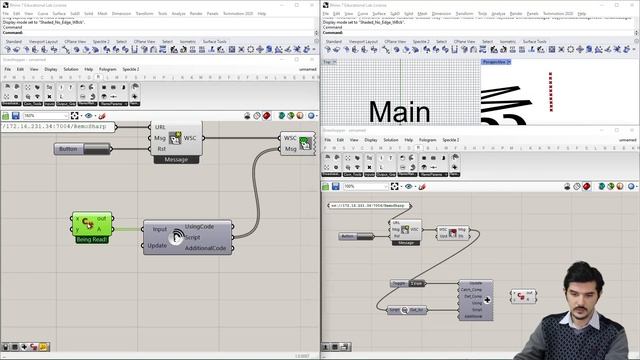Open 160% zoom combo in left Grasshopper
The height and width of the screenshot is (360, 640).
(x=46, y=116)
